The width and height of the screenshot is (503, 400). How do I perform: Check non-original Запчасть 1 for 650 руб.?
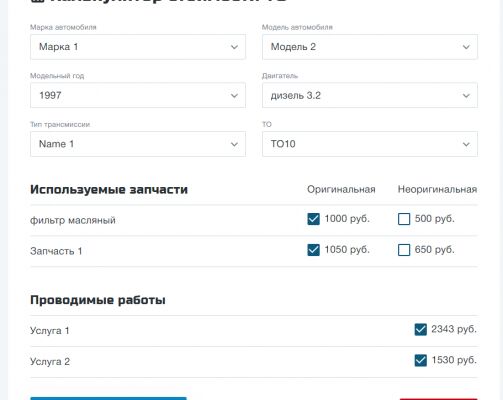click(x=404, y=250)
